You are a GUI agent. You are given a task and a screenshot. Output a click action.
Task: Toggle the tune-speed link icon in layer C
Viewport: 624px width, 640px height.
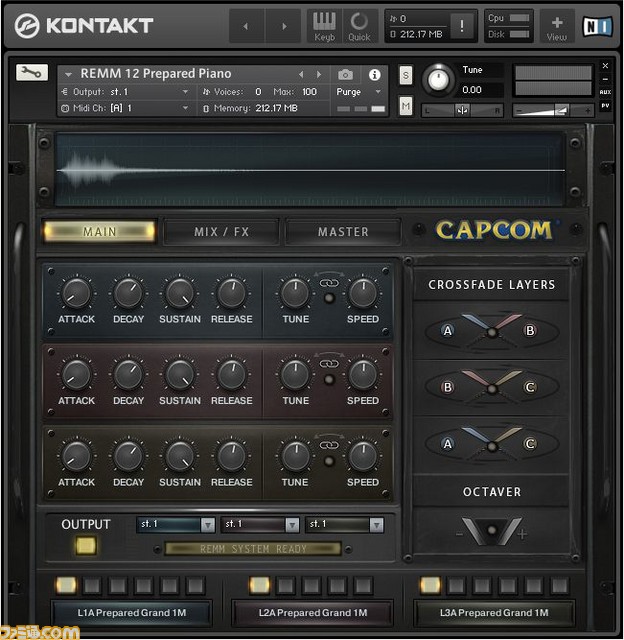point(329,445)
